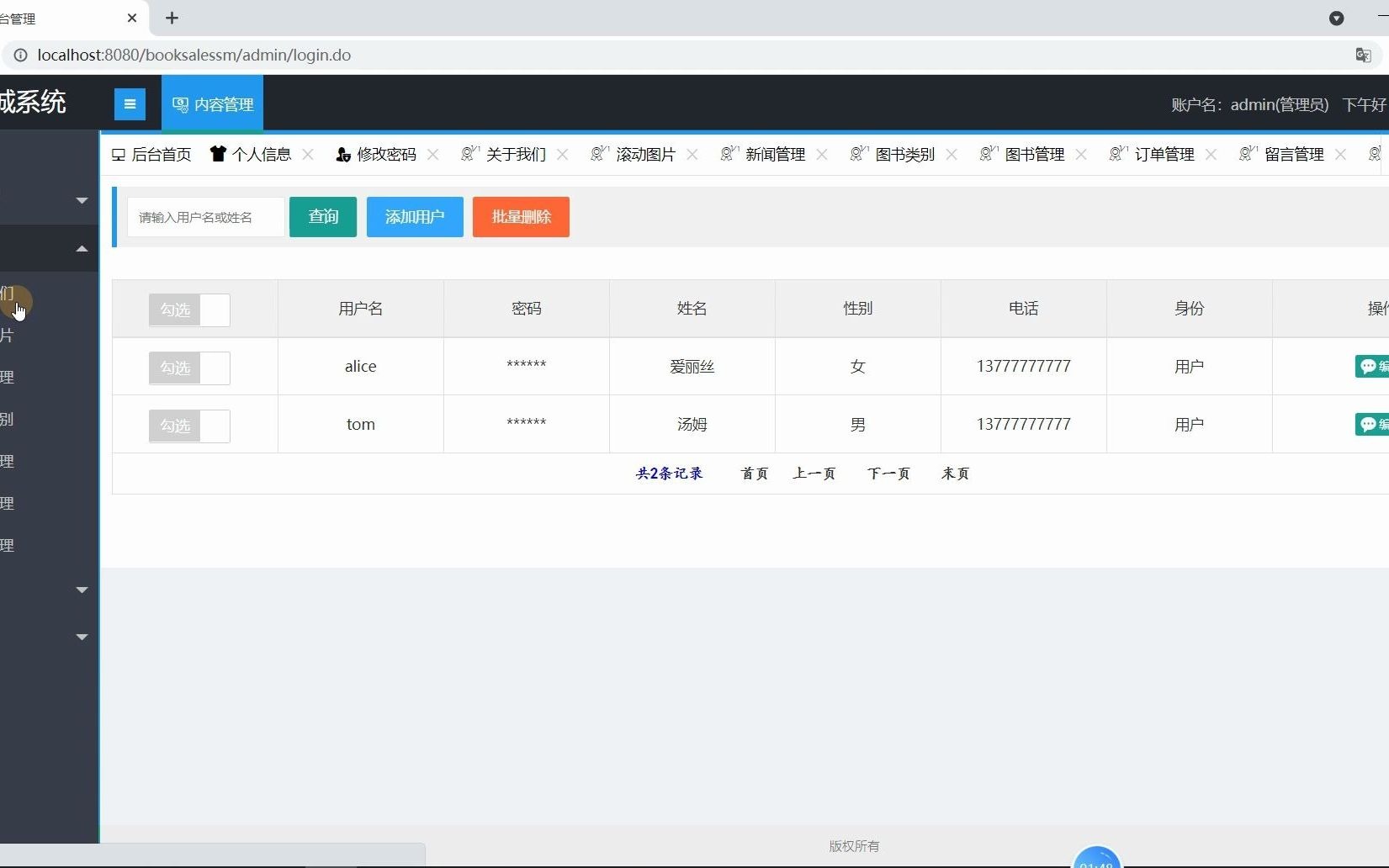
Task: Click the key icon on 修改密码 tab
Action: pyautogui.click(x=342, y=154)
